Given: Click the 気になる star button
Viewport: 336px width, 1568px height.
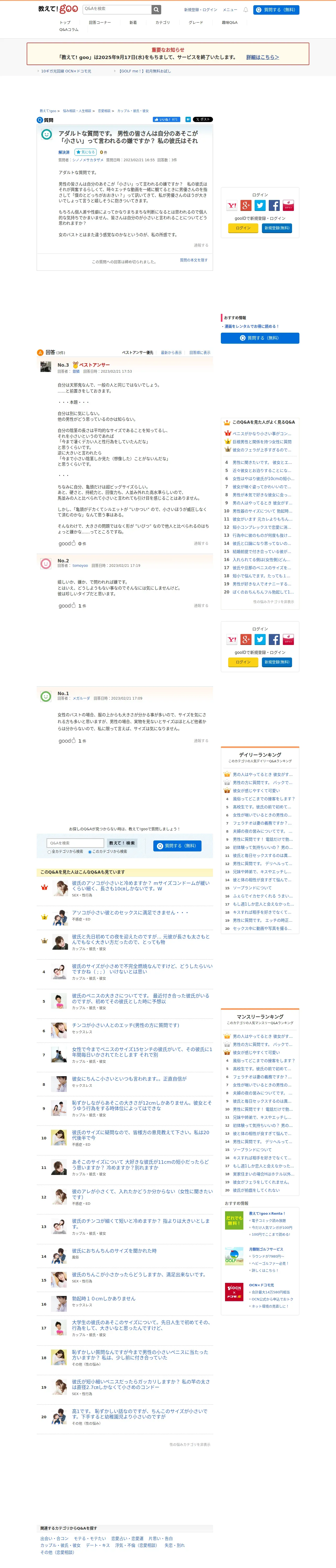Looking at the screenshot, I should tap(85, 152).
